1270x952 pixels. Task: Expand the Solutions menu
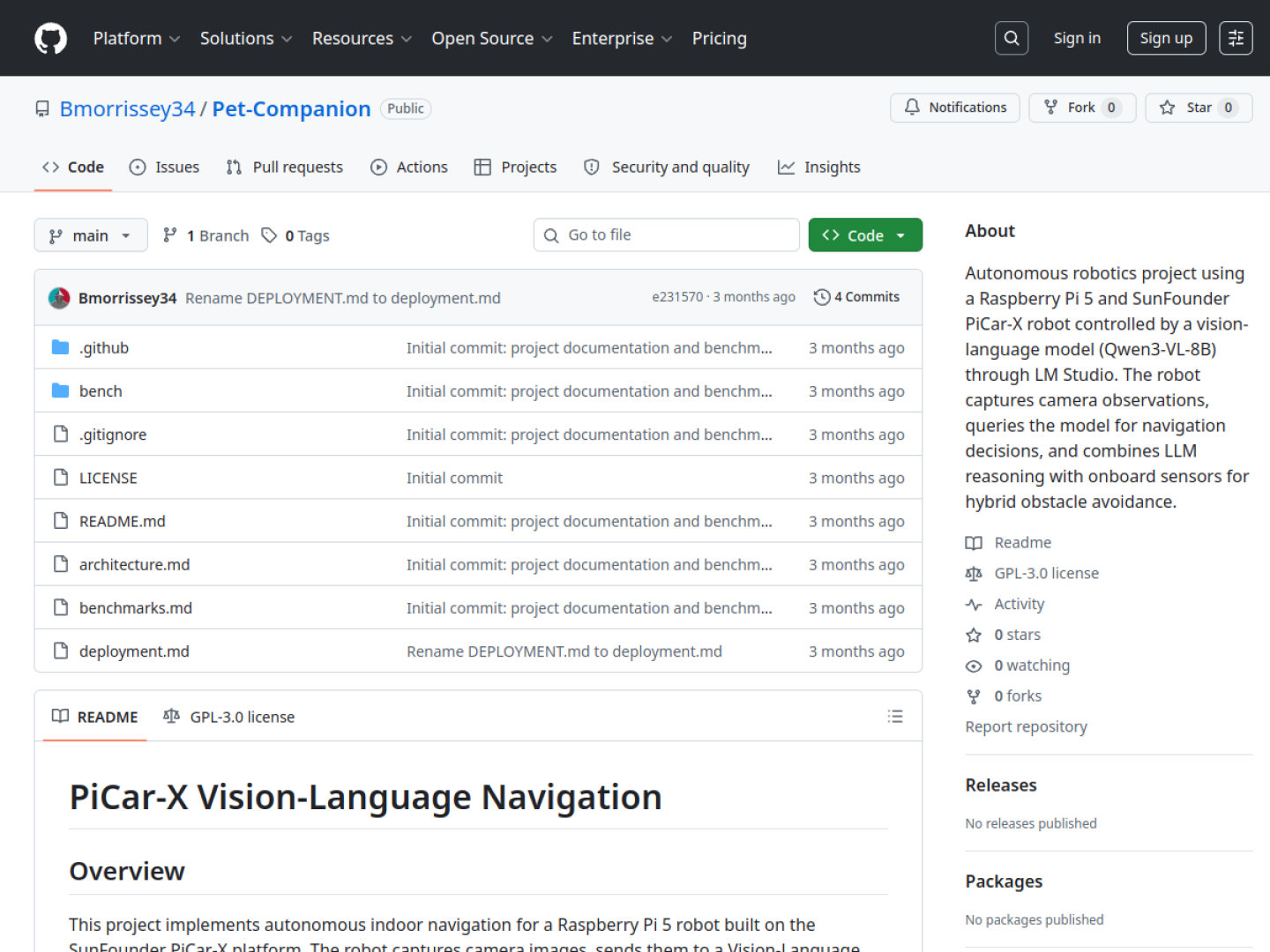point(246,38)
